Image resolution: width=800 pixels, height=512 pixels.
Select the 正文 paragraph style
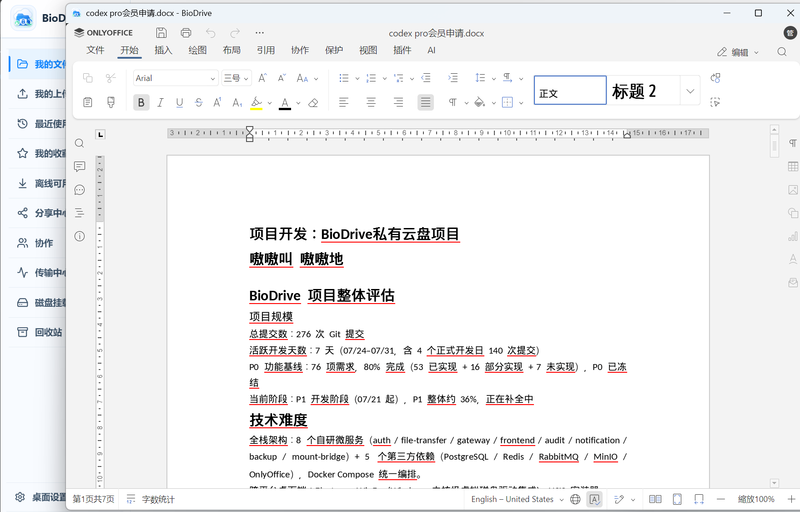click(x=570, y=90)
